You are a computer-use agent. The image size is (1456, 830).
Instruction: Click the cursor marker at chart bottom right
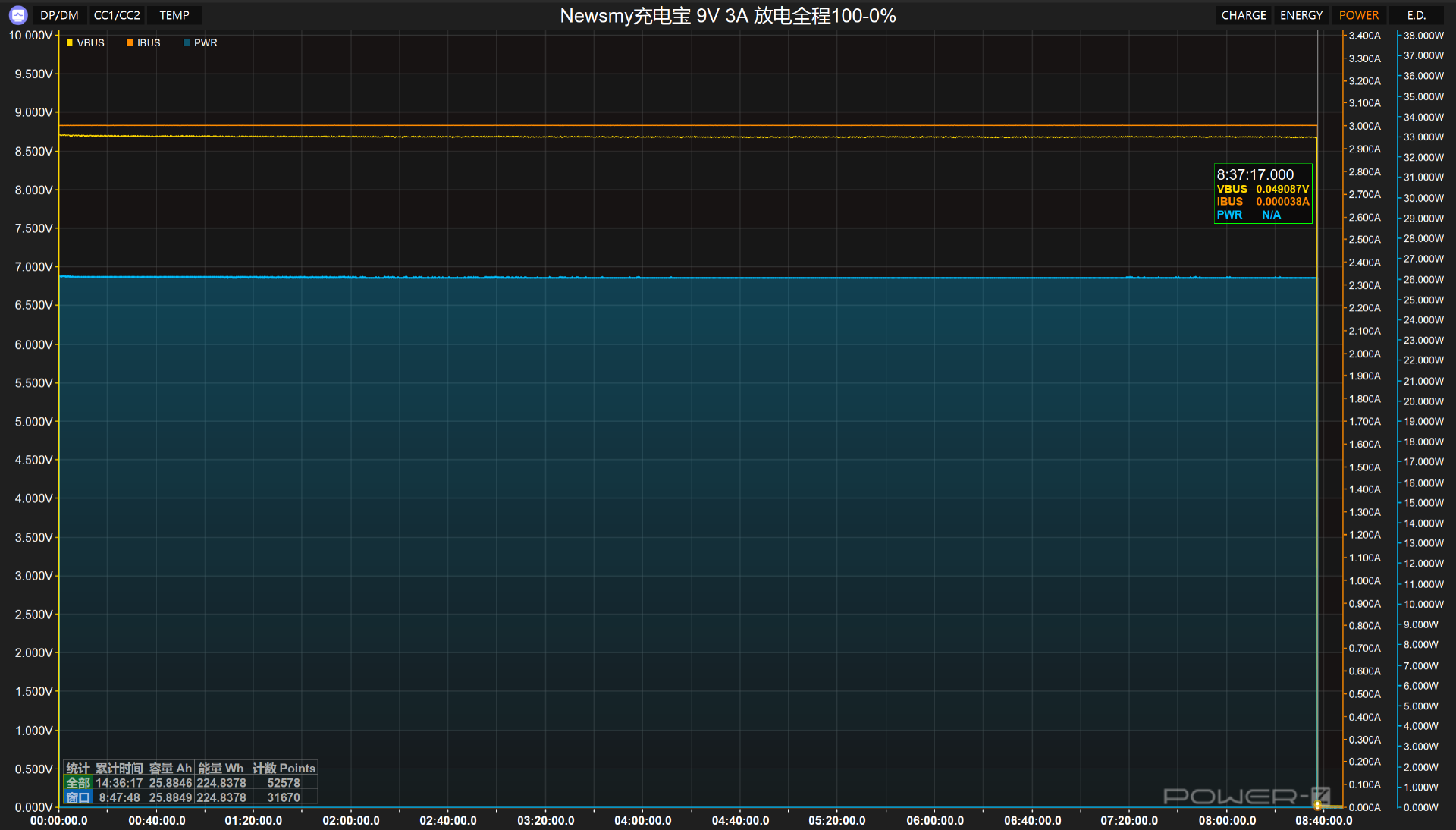tap(1318, 805)
